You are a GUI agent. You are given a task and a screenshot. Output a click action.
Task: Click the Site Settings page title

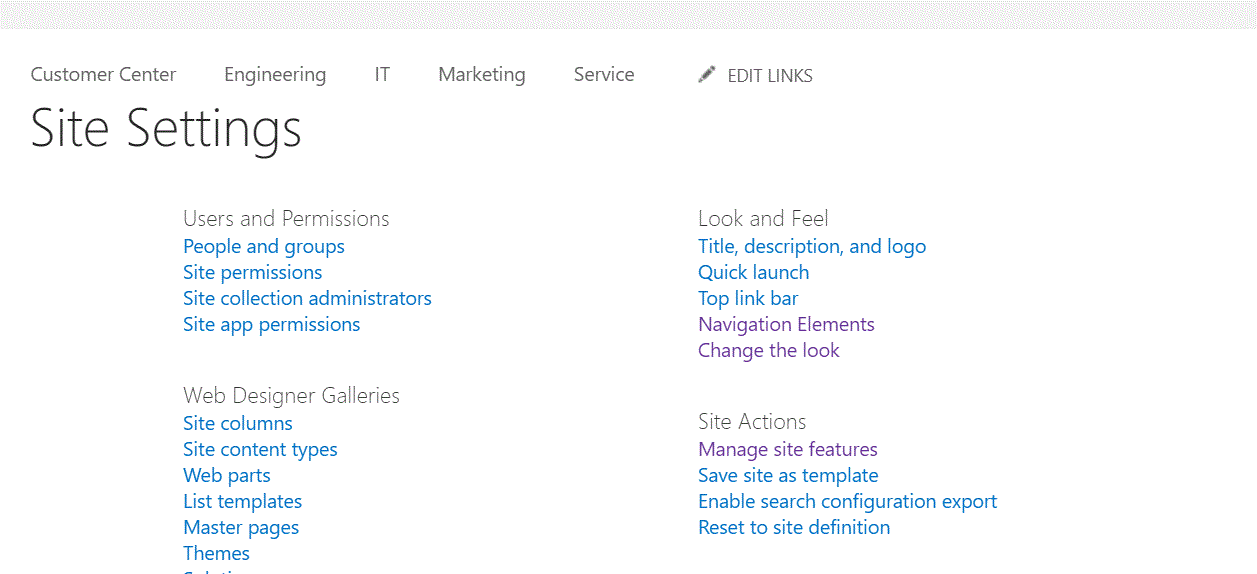pos(166,129)
